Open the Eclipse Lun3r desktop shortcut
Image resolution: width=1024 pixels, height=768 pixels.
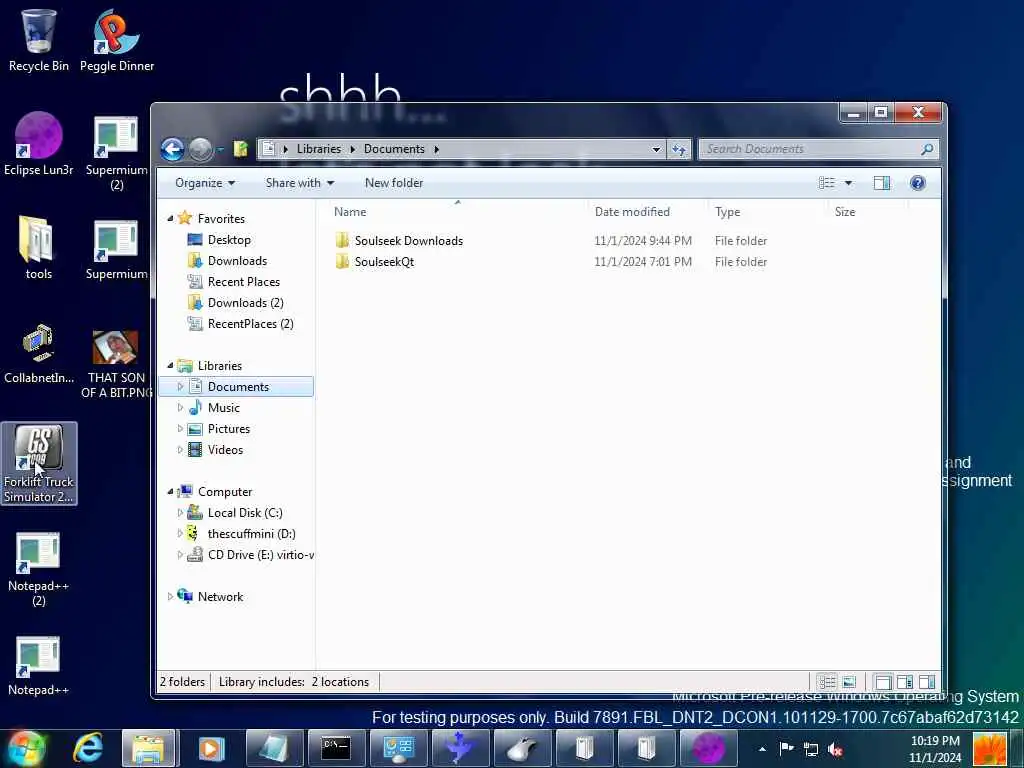point(39,144)
